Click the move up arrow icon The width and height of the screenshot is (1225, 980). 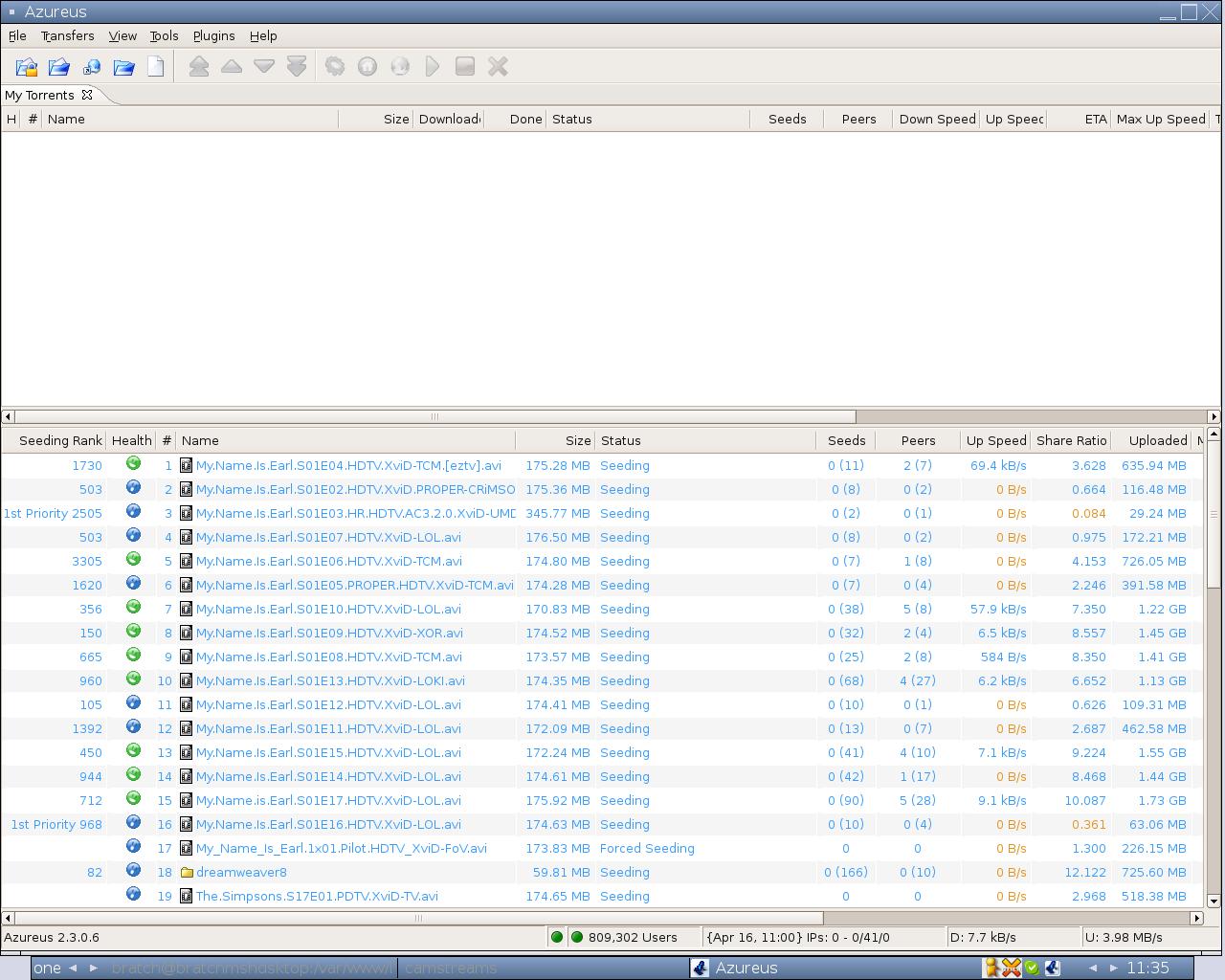tap(232, 67)
